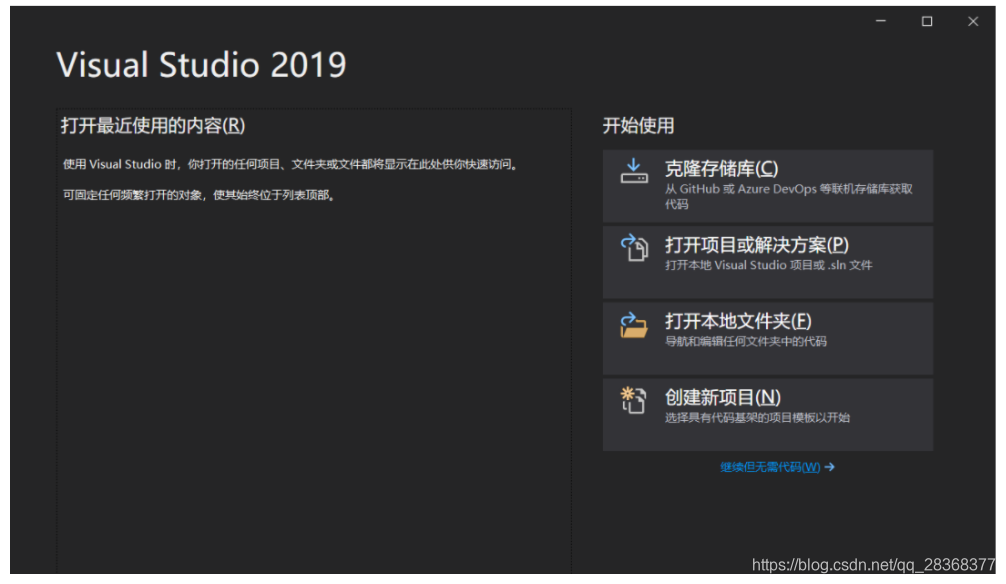
Task: Click the open local folder icon
Action: pos(634,325)
